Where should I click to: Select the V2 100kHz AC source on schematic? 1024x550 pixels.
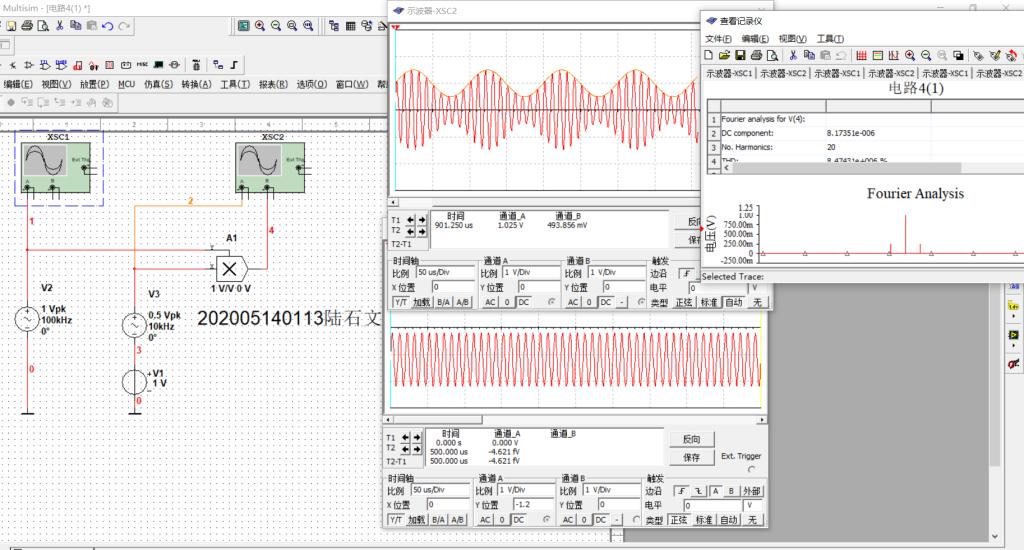click(27, 319)
